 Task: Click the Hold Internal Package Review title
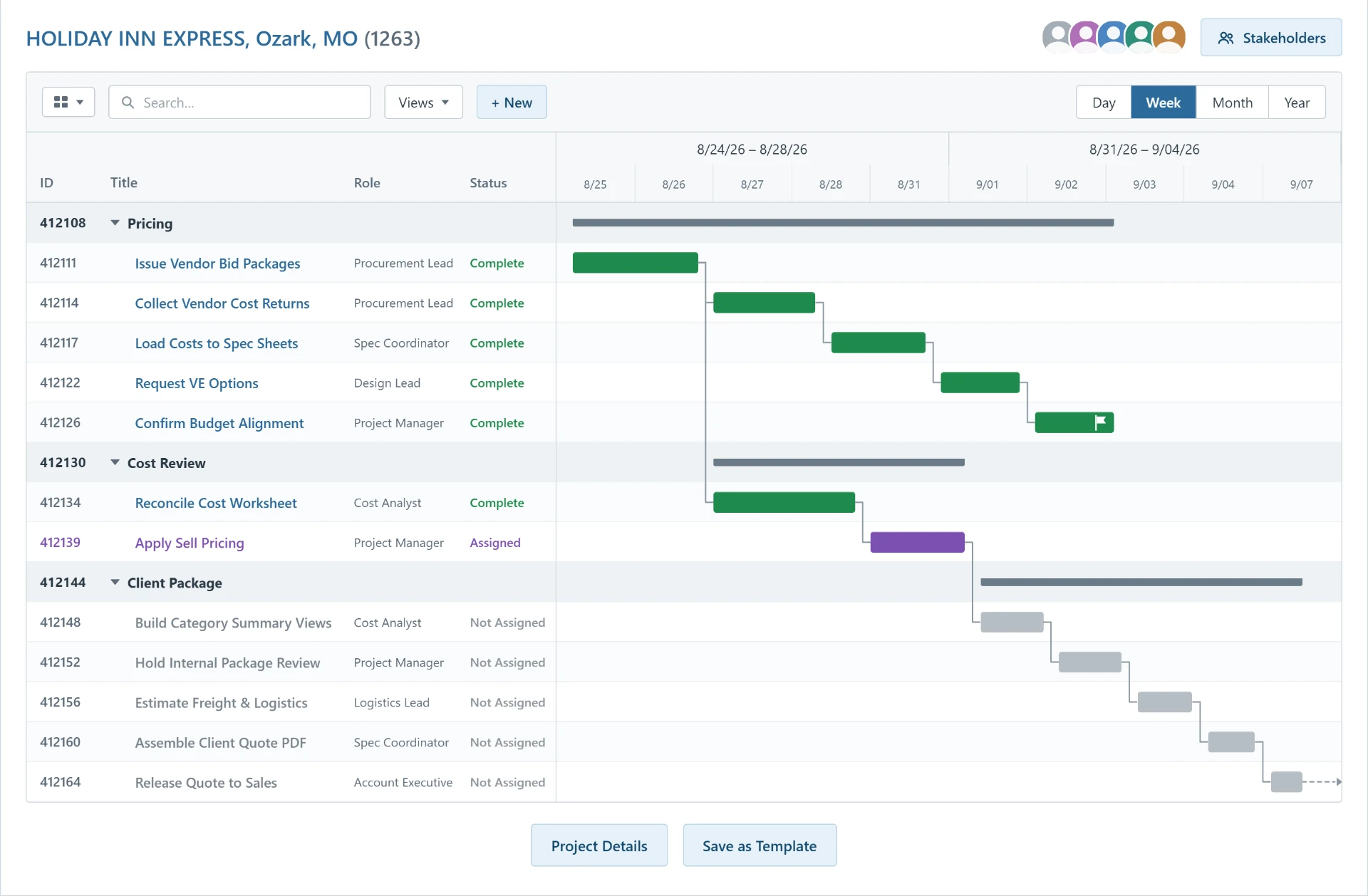click(x=227, y=662)
